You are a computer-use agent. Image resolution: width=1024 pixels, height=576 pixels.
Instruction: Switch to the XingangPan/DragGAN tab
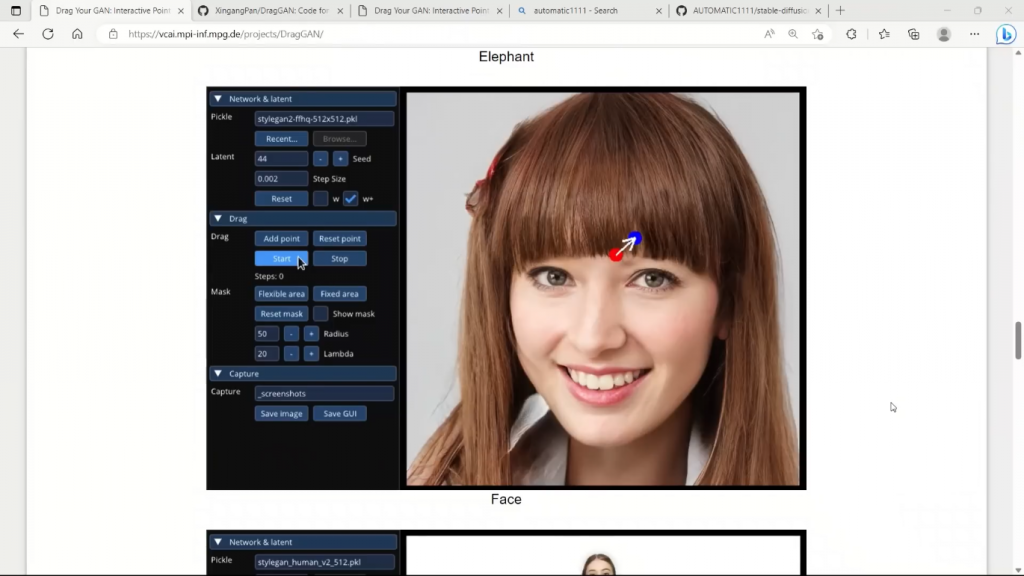pyautogui.click(x=270, y=10)
